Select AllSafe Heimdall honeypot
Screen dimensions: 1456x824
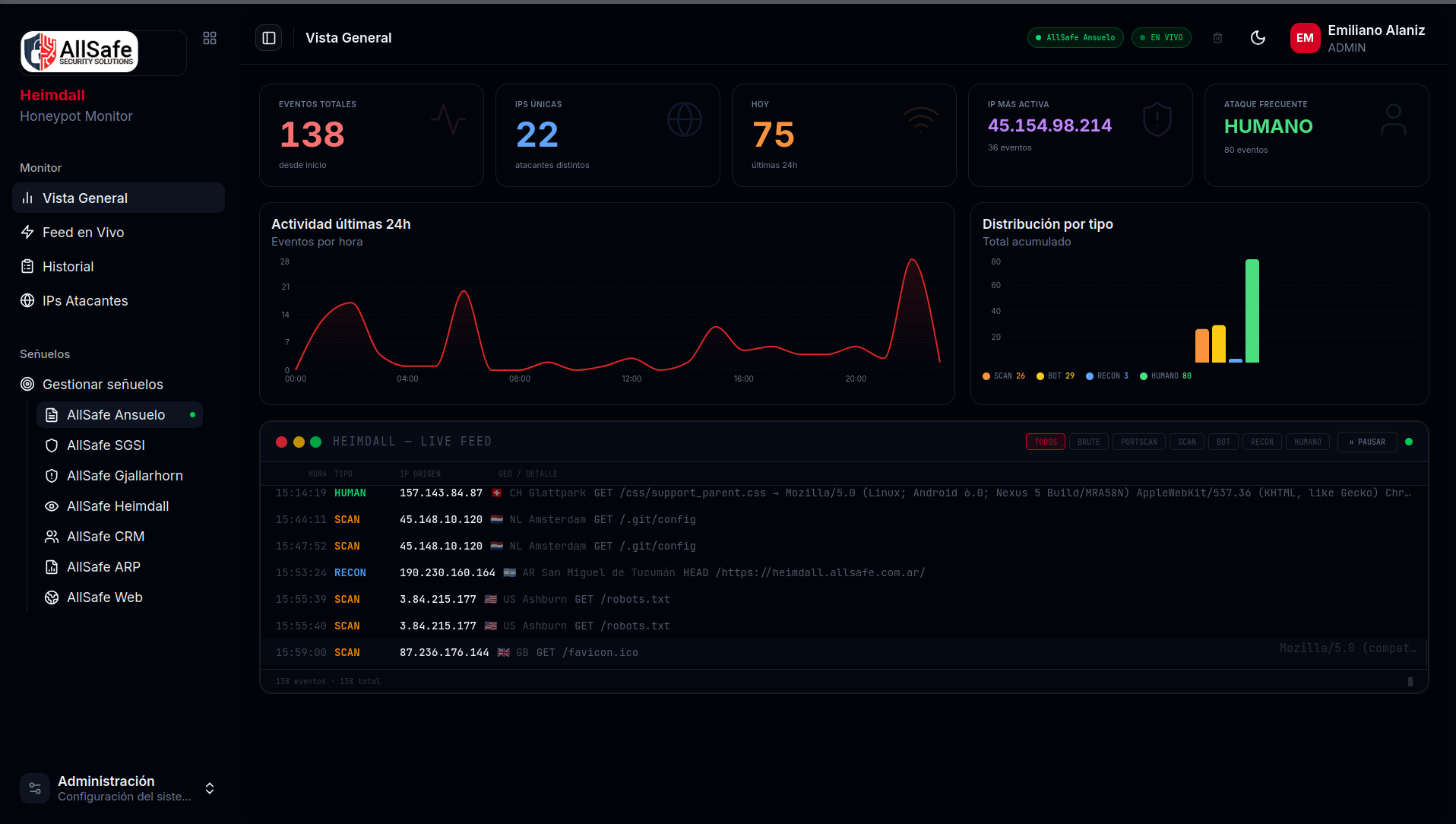click(x=120, y=505)
